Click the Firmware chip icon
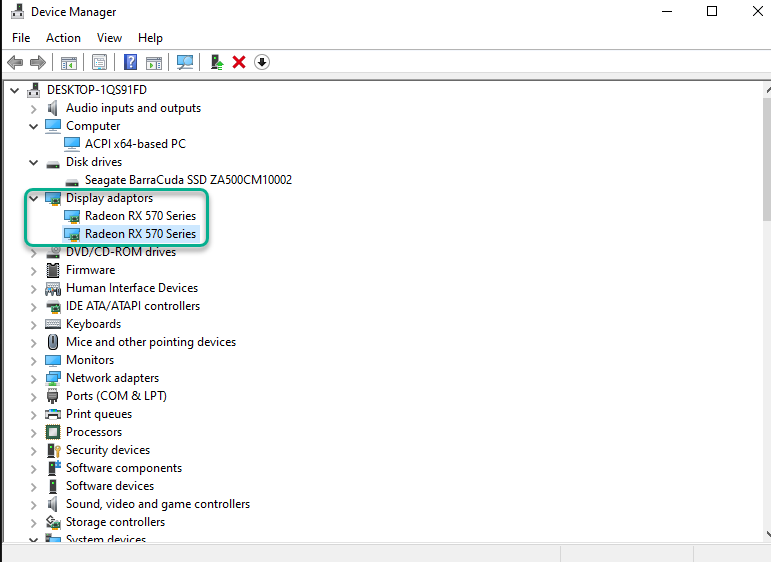771x562 pixels. 53,270
